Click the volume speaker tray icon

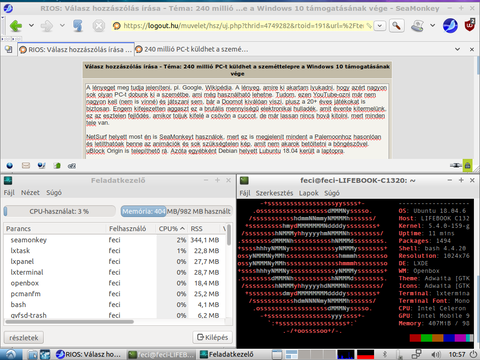click(435, 354)
